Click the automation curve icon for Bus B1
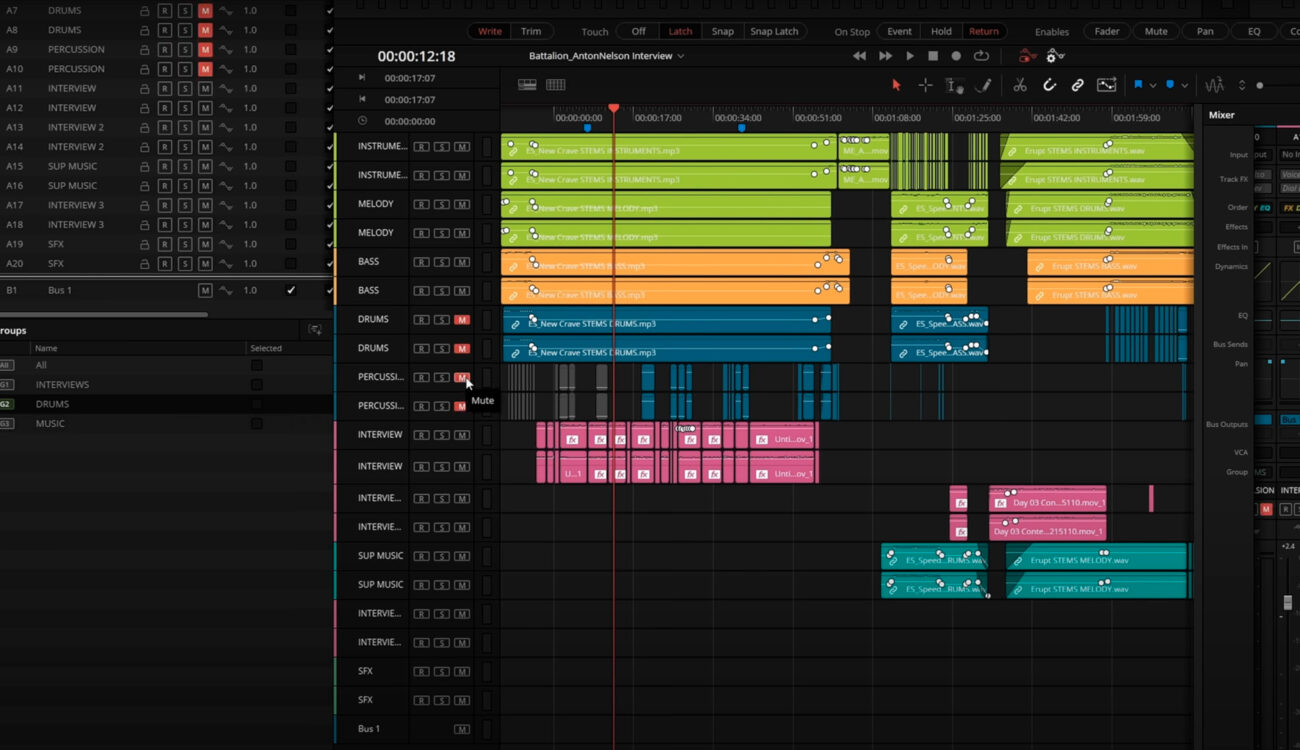 pyautogui.click(x=226, y=290)
